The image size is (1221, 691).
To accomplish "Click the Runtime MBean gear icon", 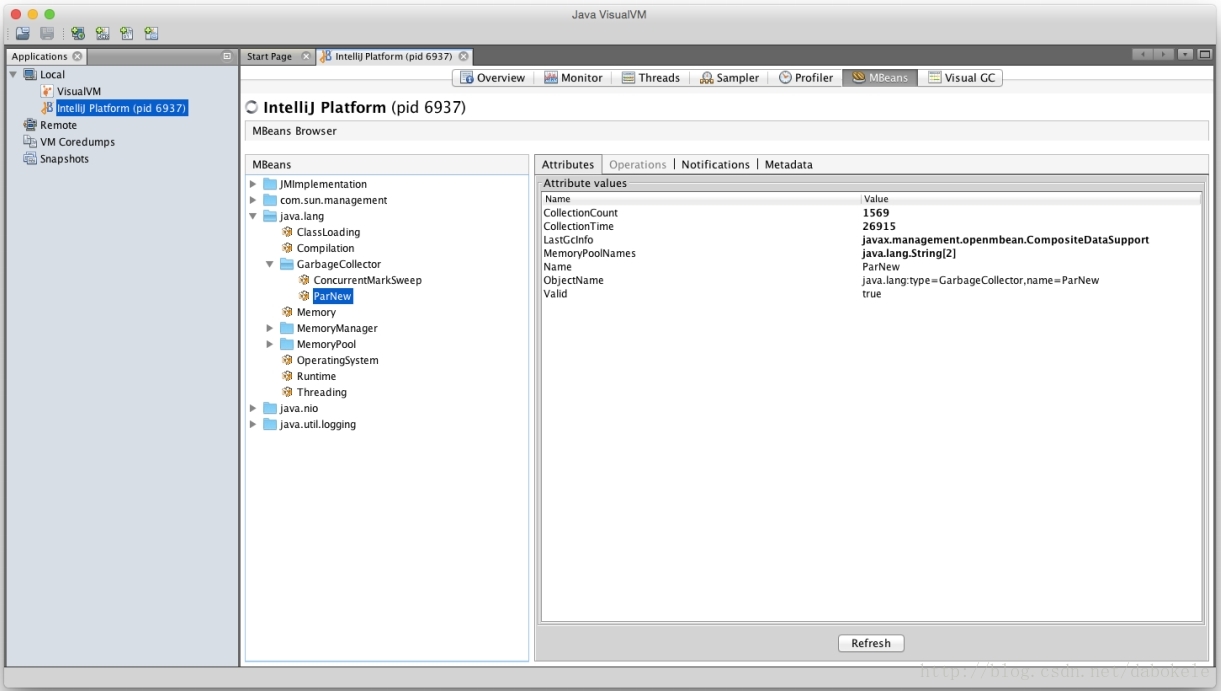I will click(288, 376).
